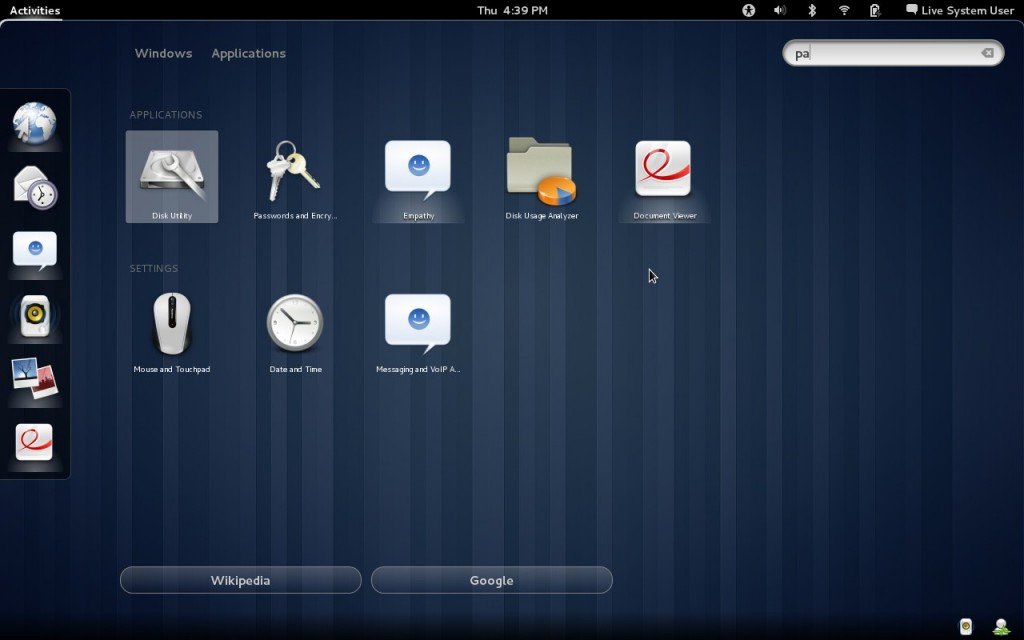
Task: Open the network Wi-Fi menu
Action: 843,10
